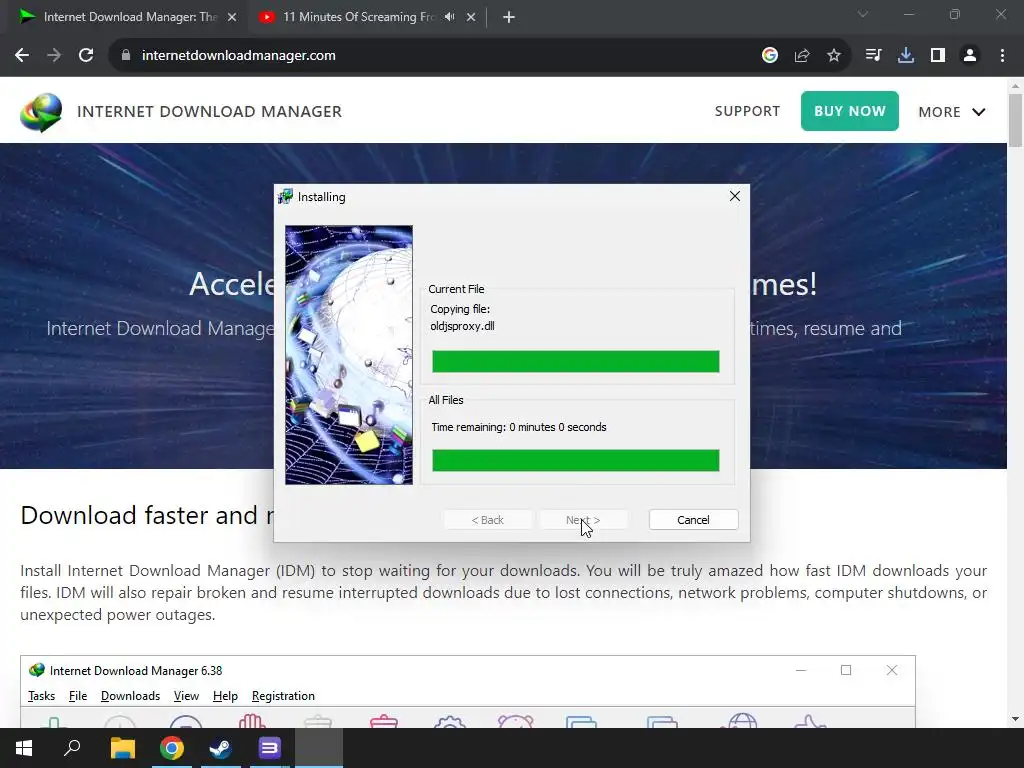Open the Registration menu in IDM screenshot
The height and width of the screenshot is (768, 1024).
283,696
